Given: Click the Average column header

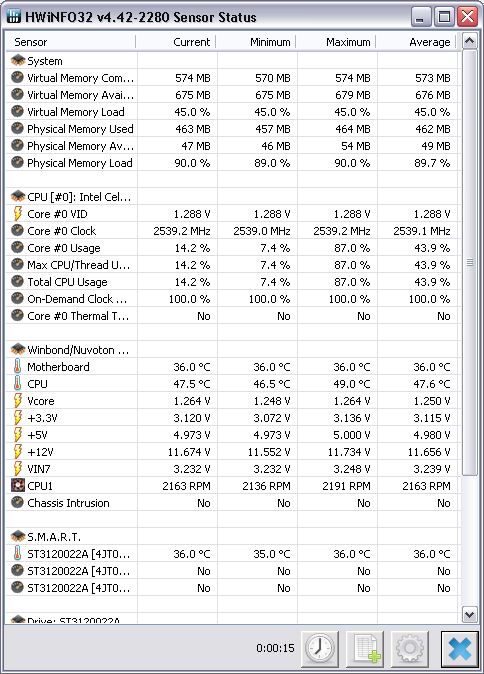Looking at the screenshot, I should coord(416,42).
